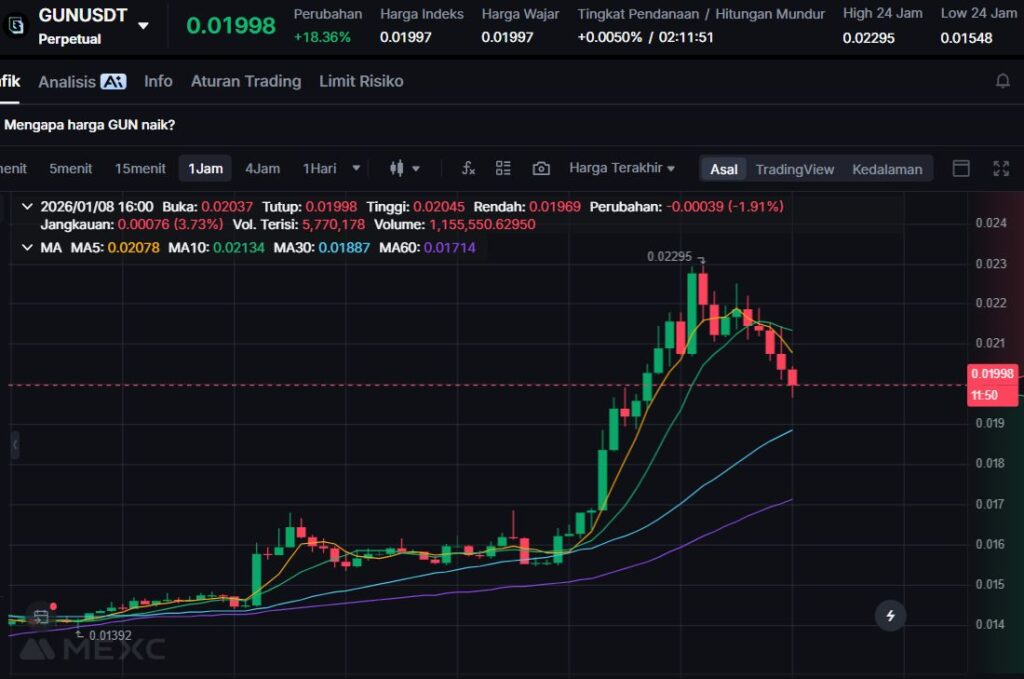This screenshot has height=679, width=1024.
Task: Expand chart to fullscreen
Action: click(1000, 168)
